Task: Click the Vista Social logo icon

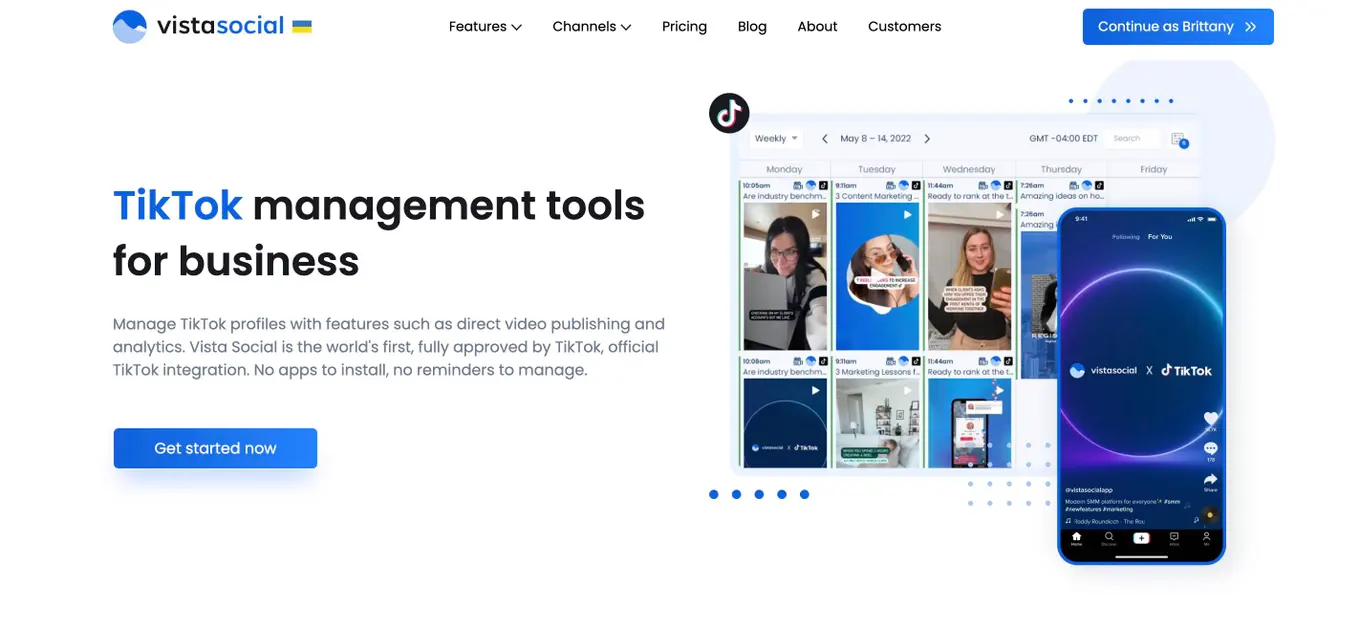Action: pos(130,27)
